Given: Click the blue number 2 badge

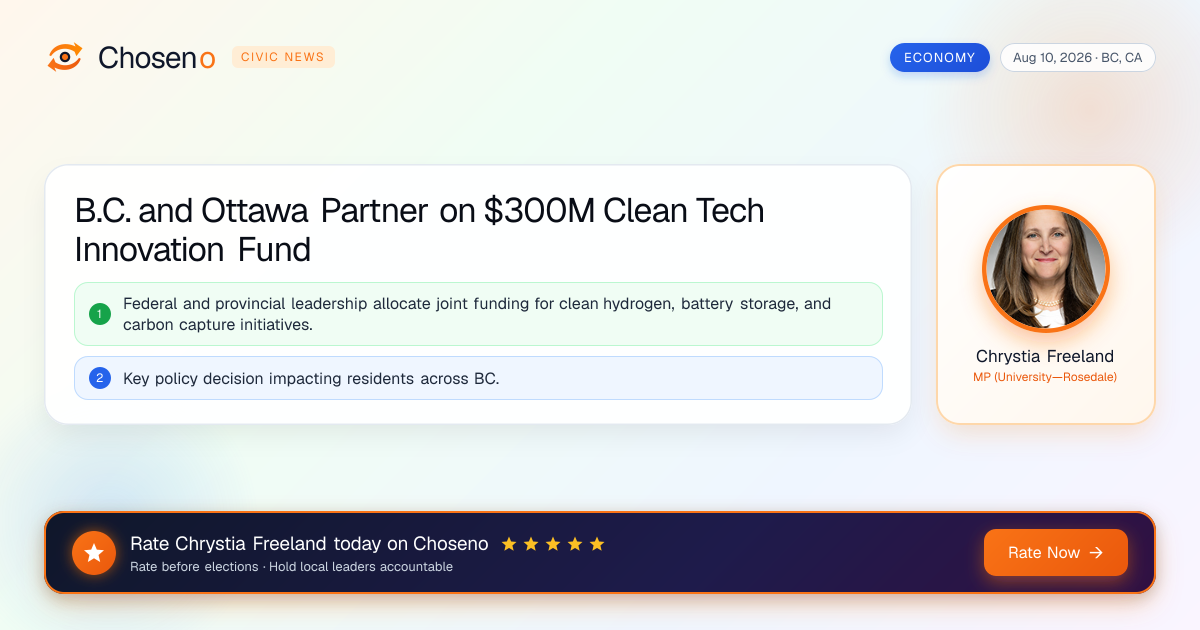Looking at the screenshot, I should click(x=100, y=378).
